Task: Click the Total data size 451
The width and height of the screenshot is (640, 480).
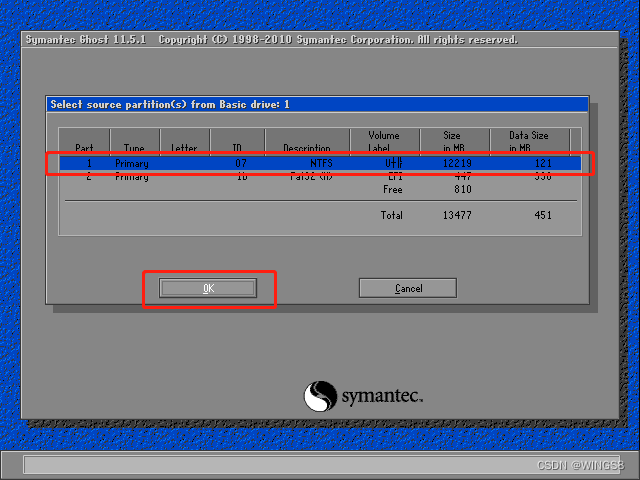Action: pyautogui.click(x=543, y=215)
